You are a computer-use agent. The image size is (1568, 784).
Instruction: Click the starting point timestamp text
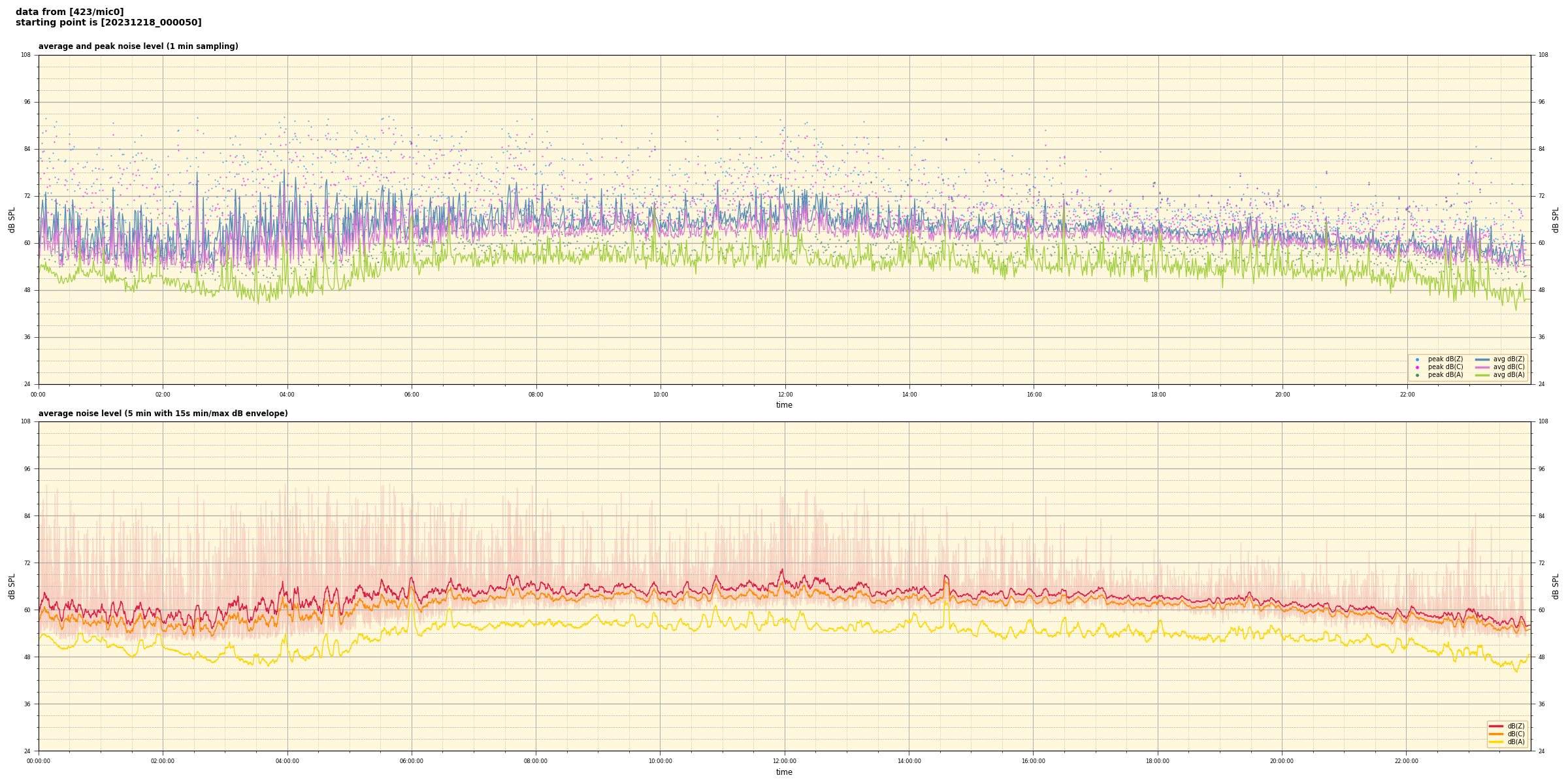[108, 23]
